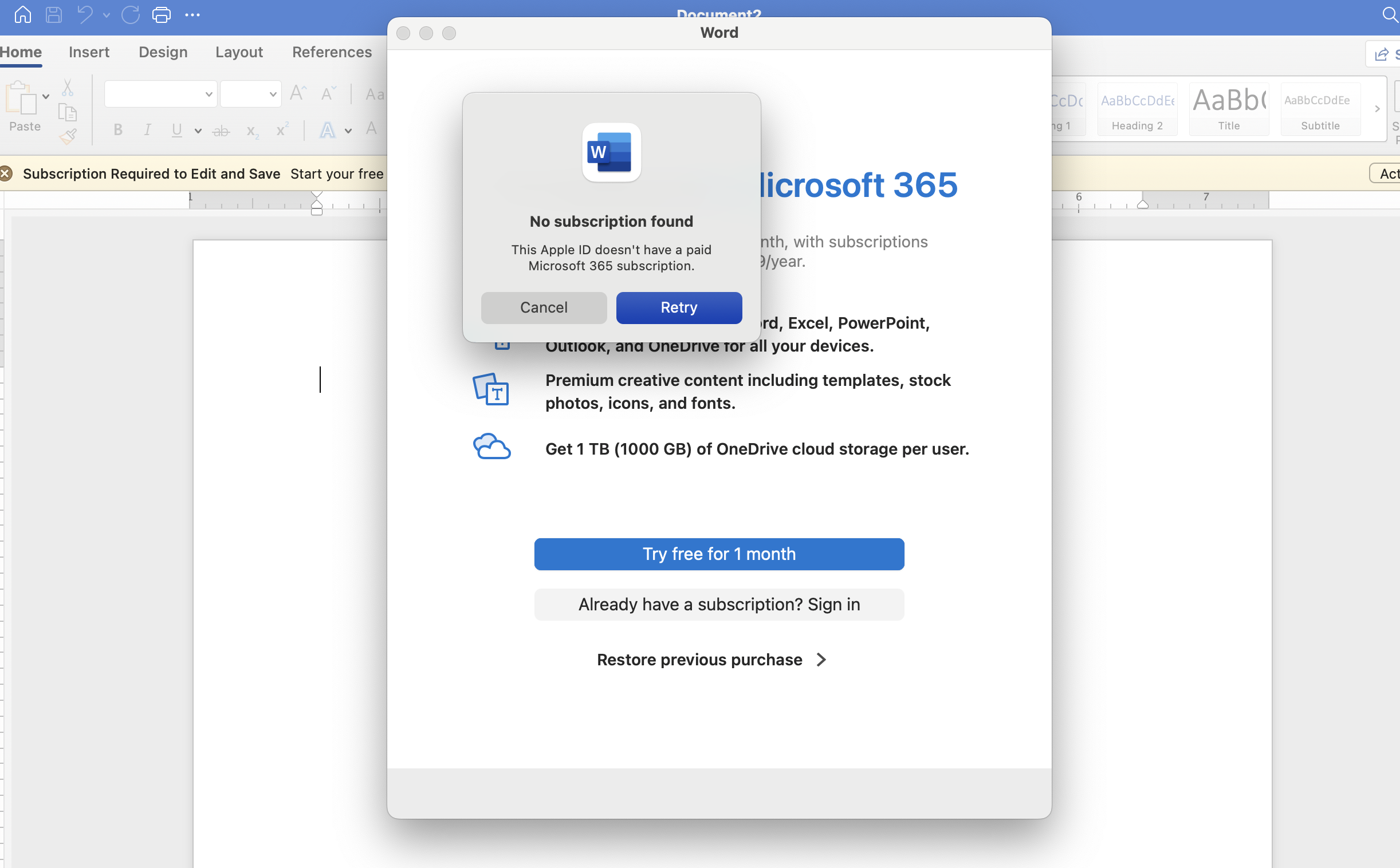Screen dimensions: 1400x868
Task: Click the Restore previous purchase link
Action: pos(699,660)
